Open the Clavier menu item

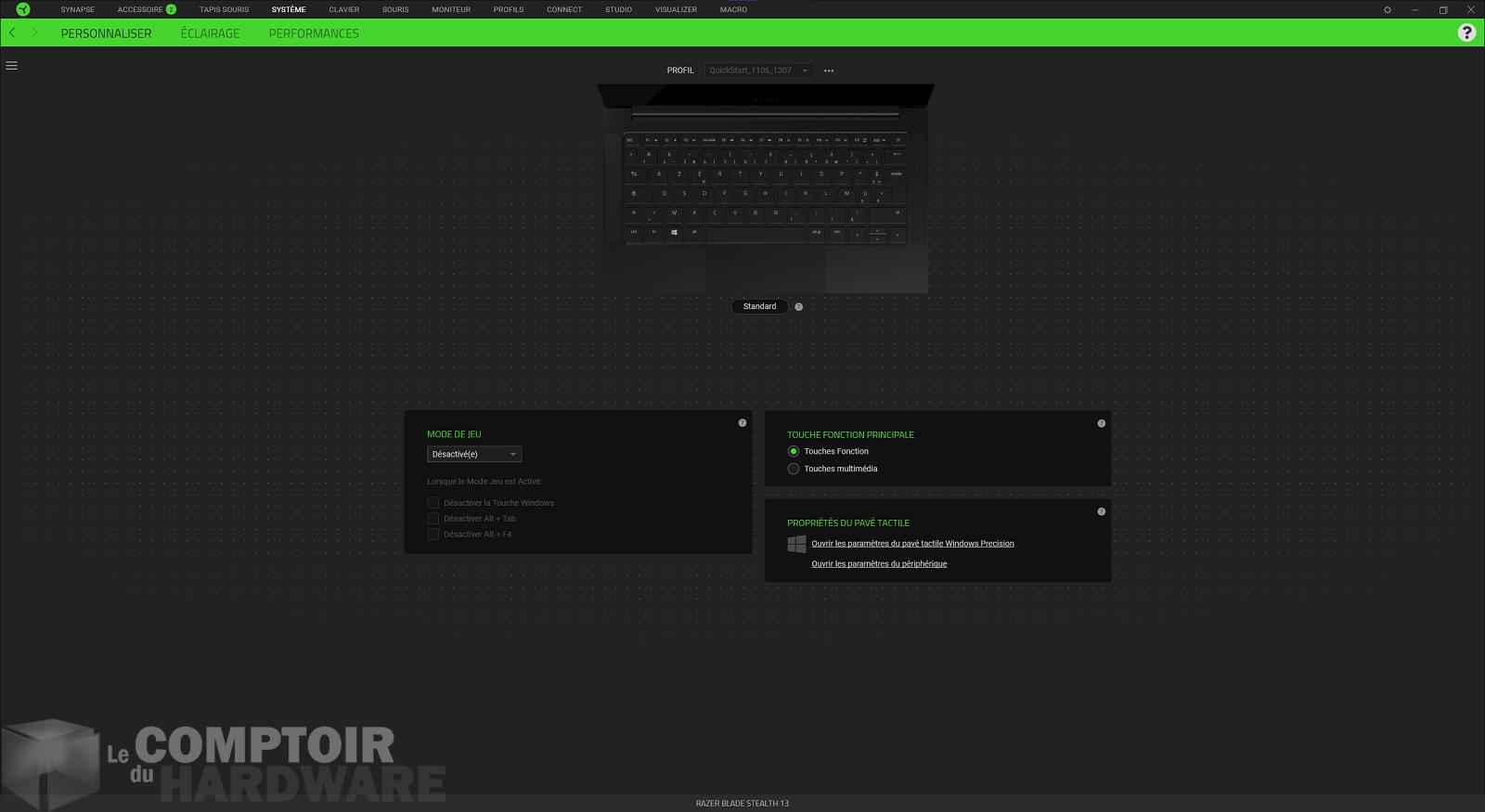click(x=343, y=10)
